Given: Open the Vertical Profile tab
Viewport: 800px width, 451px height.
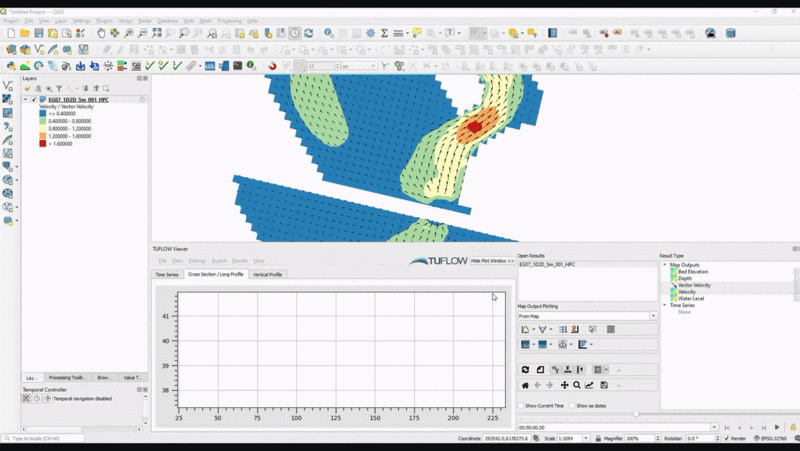Looking at the screenshot, I should click(267, 274).
